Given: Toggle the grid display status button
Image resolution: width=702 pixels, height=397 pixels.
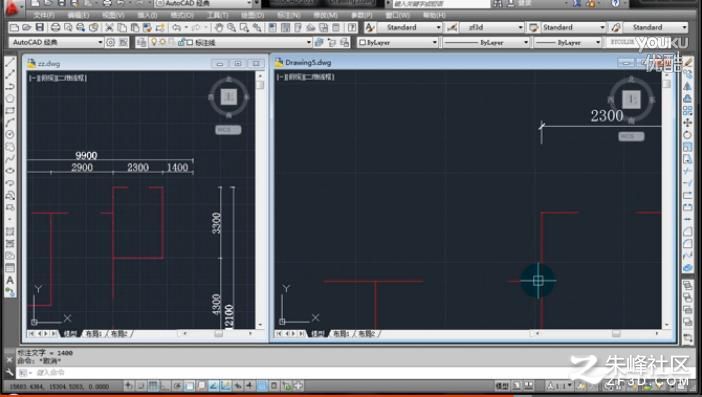Looking at the screenshot, I should pos(153,385).
